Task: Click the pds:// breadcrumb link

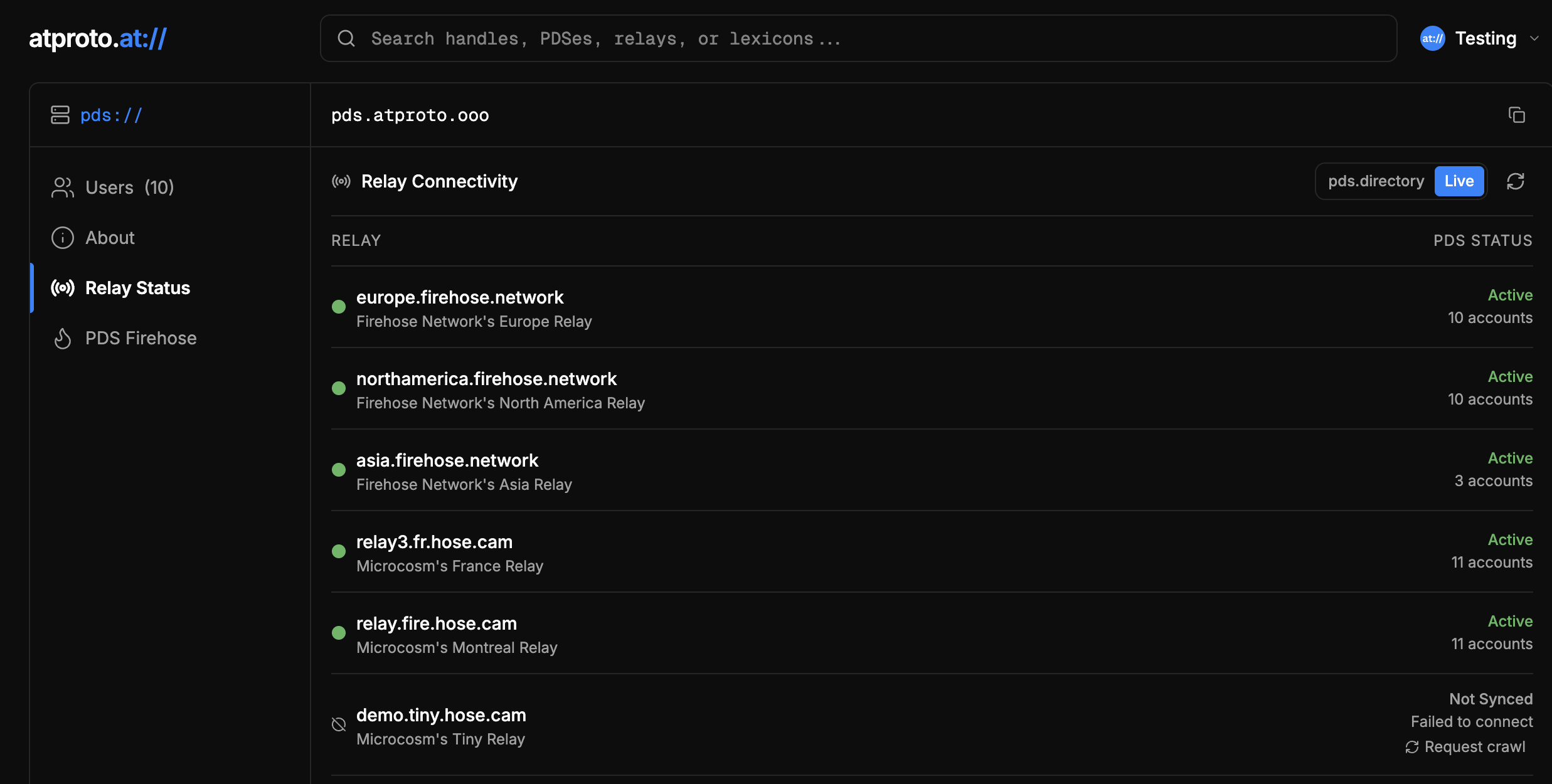Action: pyautogui.click(x=111, y=115)
